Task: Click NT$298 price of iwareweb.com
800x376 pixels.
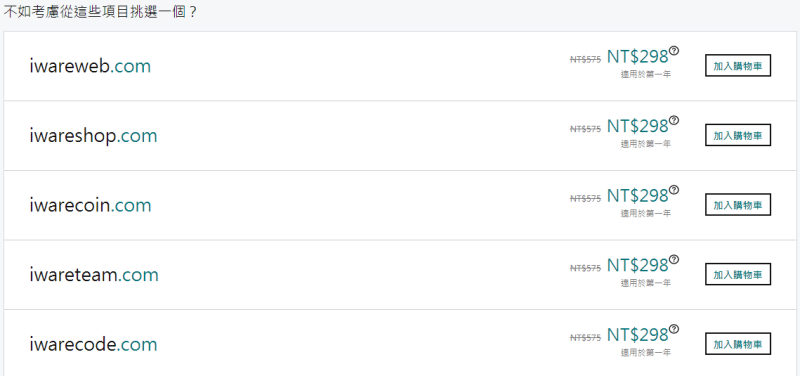Action: point(637,57)
